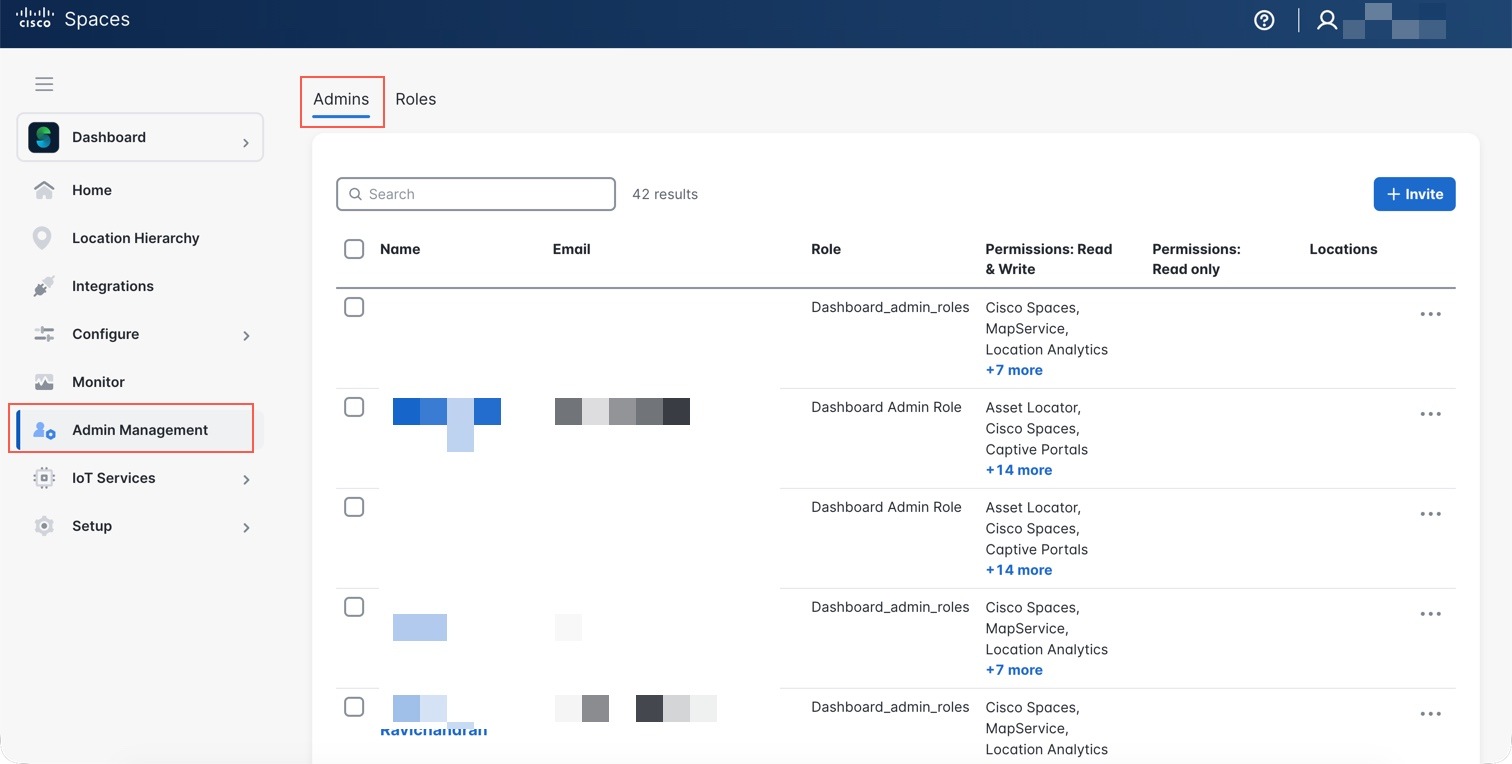This screenshot has width=1512, height=764.
Task: Open Integrations via its plug icon
Action: (44, 286)
